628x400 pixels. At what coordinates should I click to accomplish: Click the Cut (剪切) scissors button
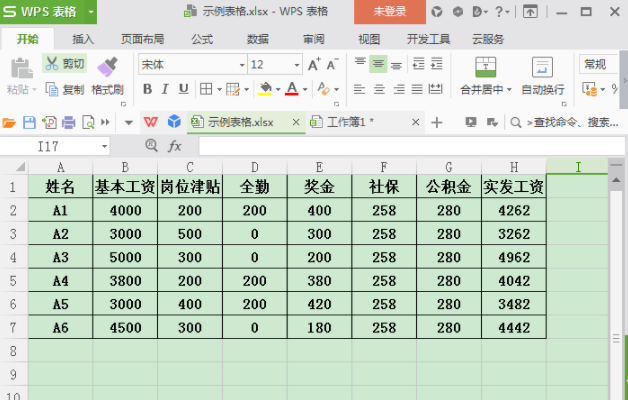65,64
